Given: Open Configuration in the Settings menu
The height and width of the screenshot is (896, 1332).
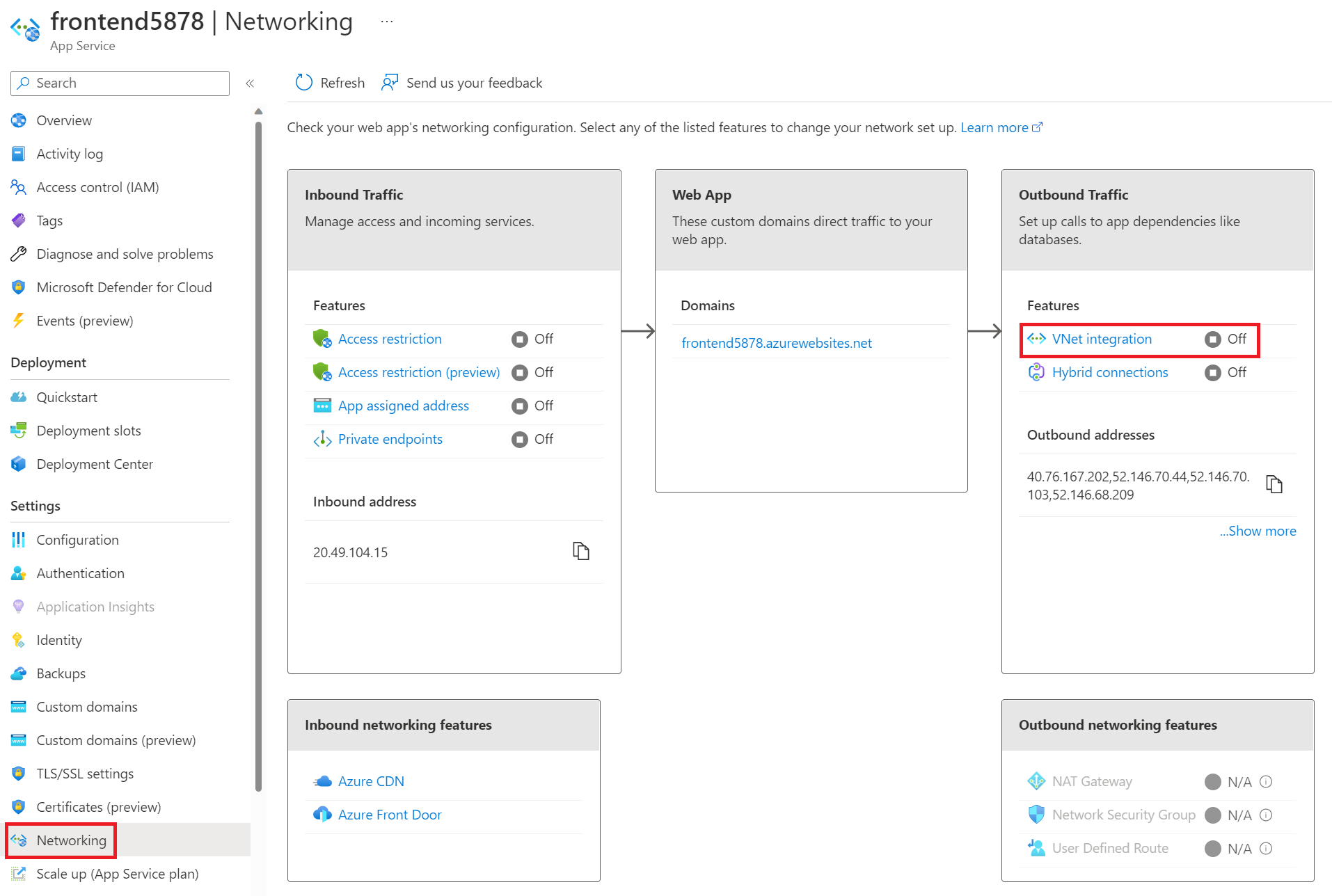Looking at the screenshot, I should click(77, 540).
